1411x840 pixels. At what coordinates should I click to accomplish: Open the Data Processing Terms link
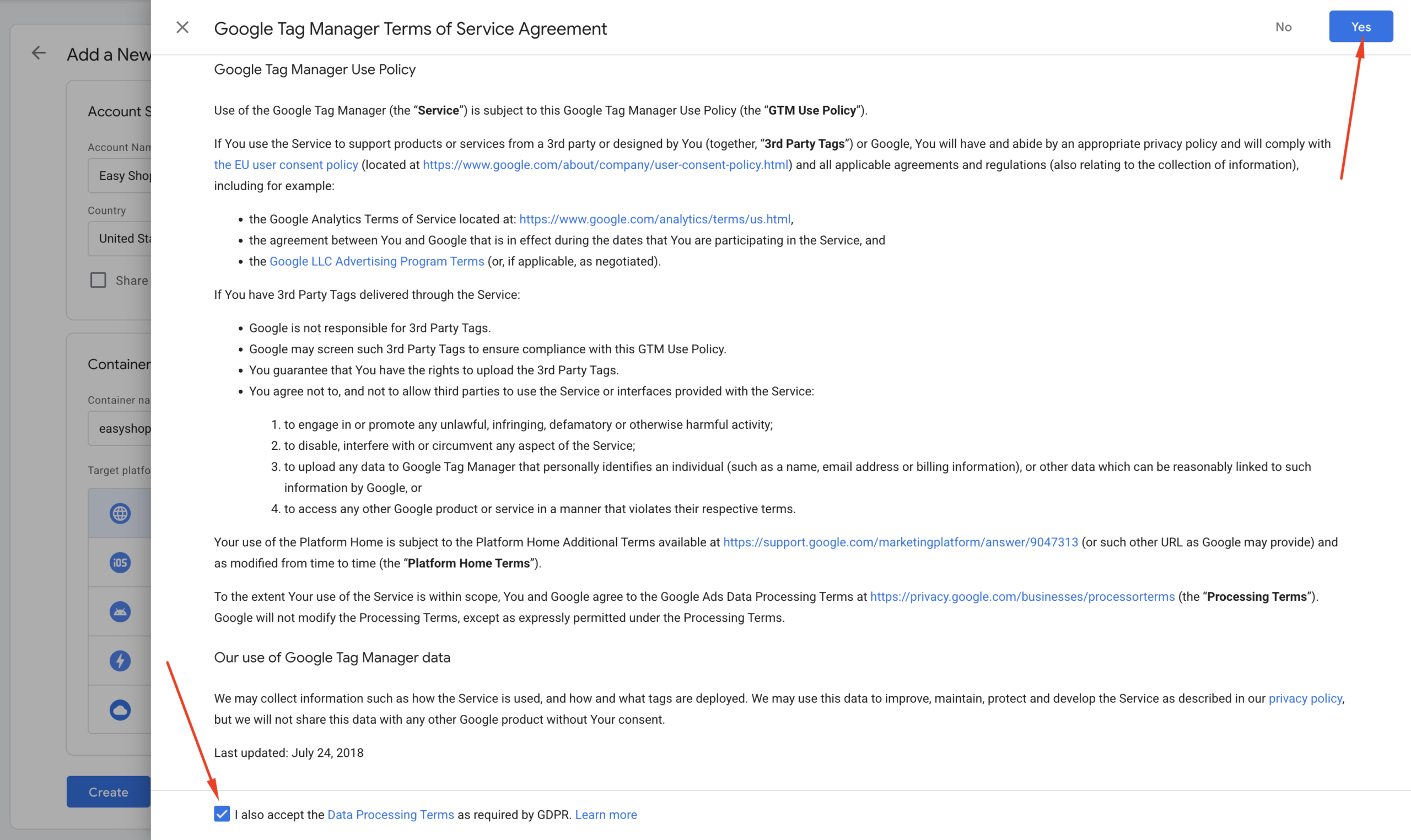point(391,815)
